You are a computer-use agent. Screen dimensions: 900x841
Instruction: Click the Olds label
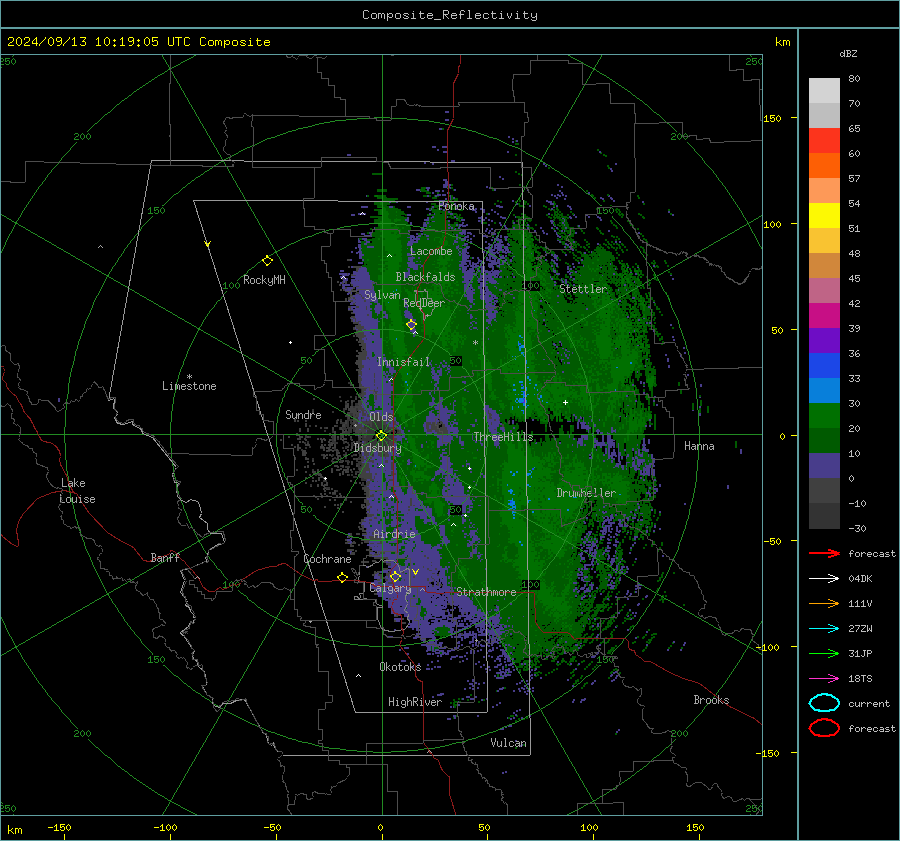pos(382,417)
